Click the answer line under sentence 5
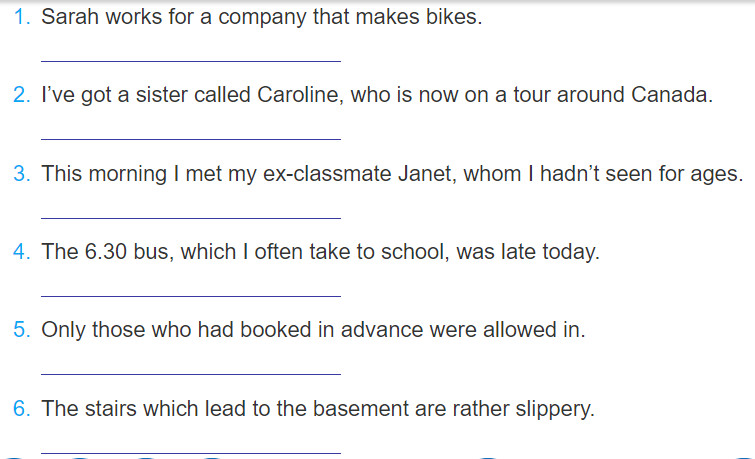 tap(191, 374)
